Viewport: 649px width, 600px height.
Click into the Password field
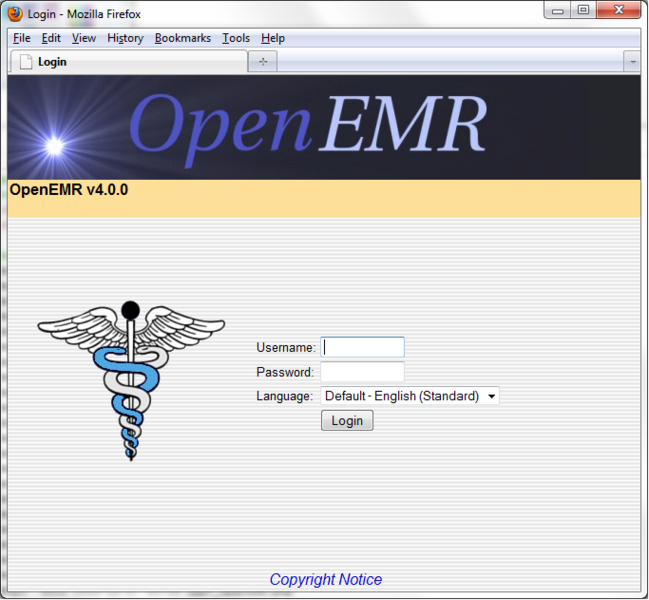(362, 372)
